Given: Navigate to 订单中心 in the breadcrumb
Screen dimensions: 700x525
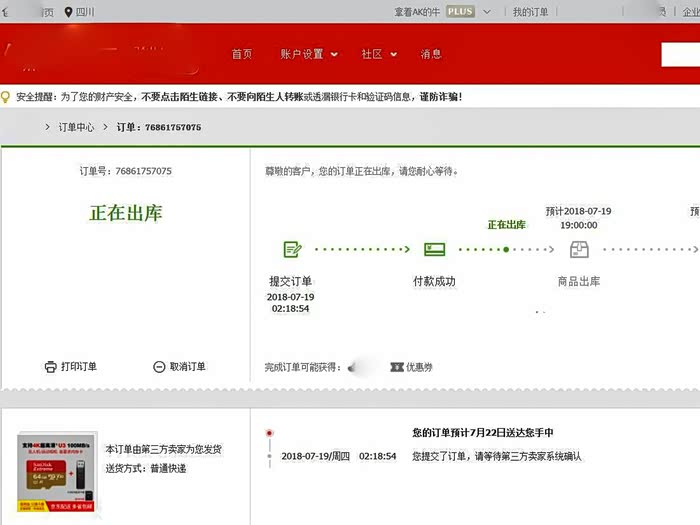Looking at the screenshot, I should 77,127.
